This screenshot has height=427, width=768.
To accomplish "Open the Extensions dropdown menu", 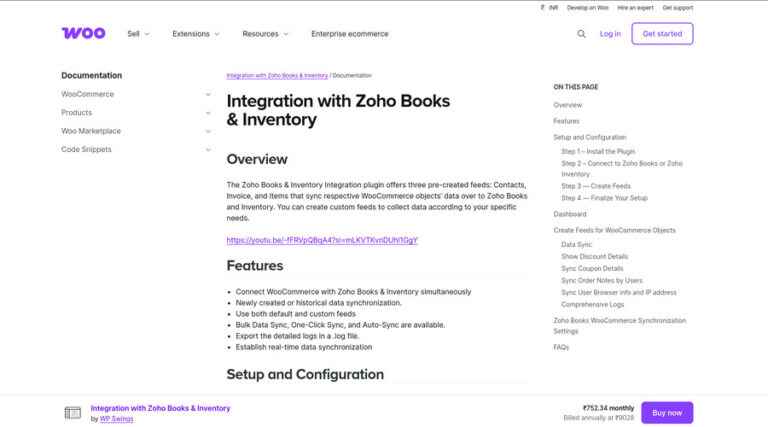I will (x=196, y=34).
